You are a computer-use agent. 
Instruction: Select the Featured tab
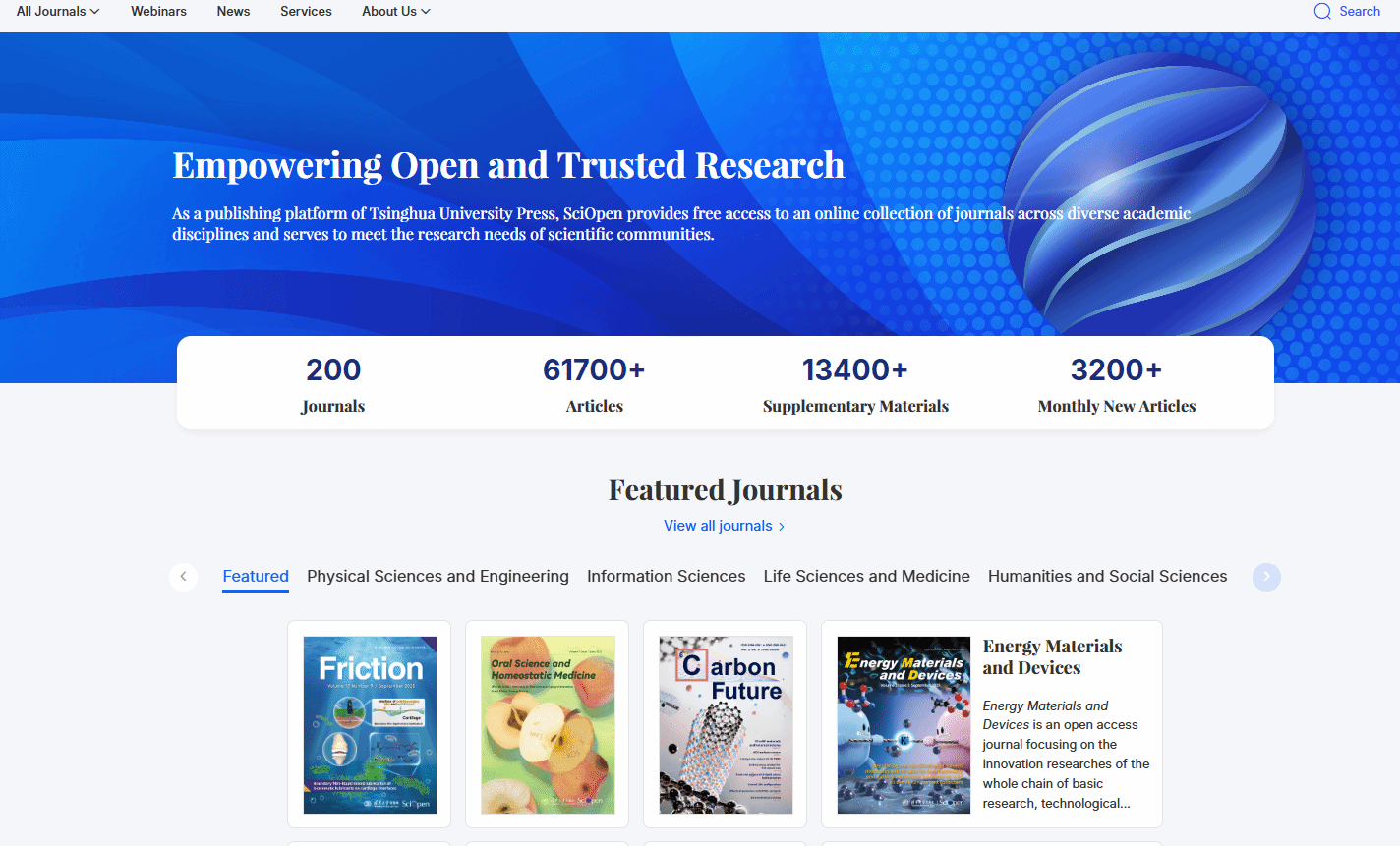pos(256,577)
